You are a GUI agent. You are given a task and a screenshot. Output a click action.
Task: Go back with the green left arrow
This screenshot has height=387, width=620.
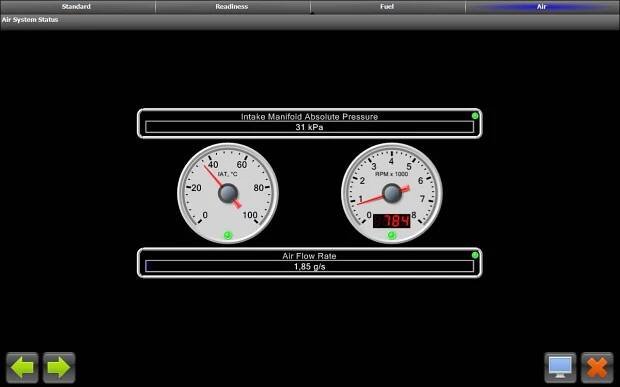tap(22, 368)
